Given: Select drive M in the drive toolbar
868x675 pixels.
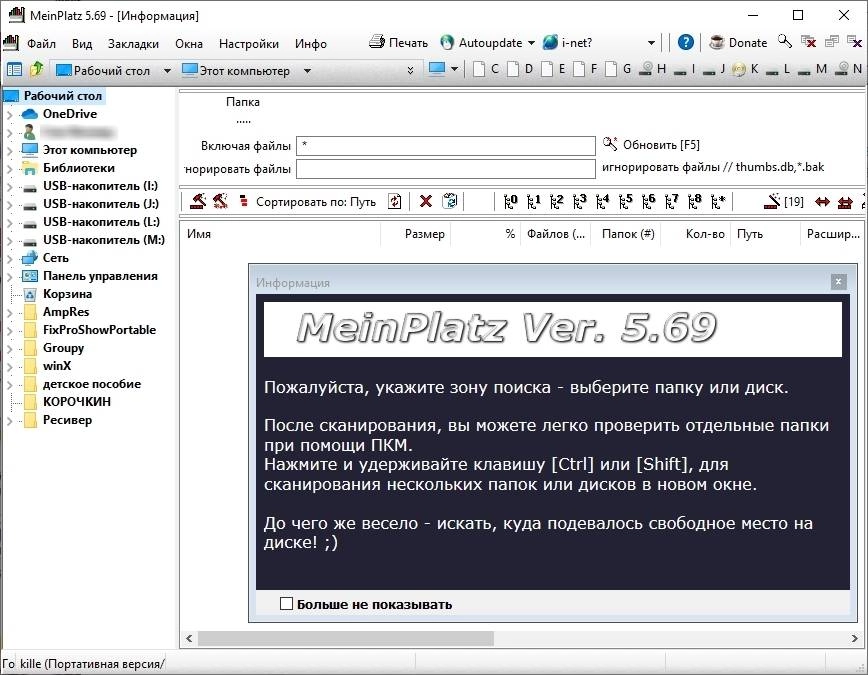Looking at the screenshot, I should click(813, 69).
